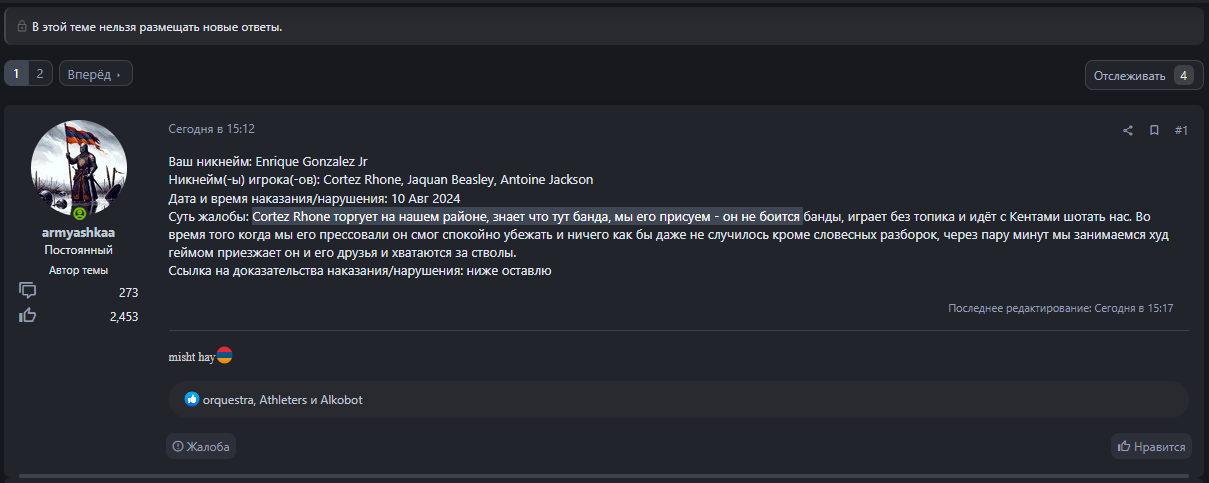Report the post with the Жалоба button
Viewport: 1209px width, 483px height.
click(201, 447)
